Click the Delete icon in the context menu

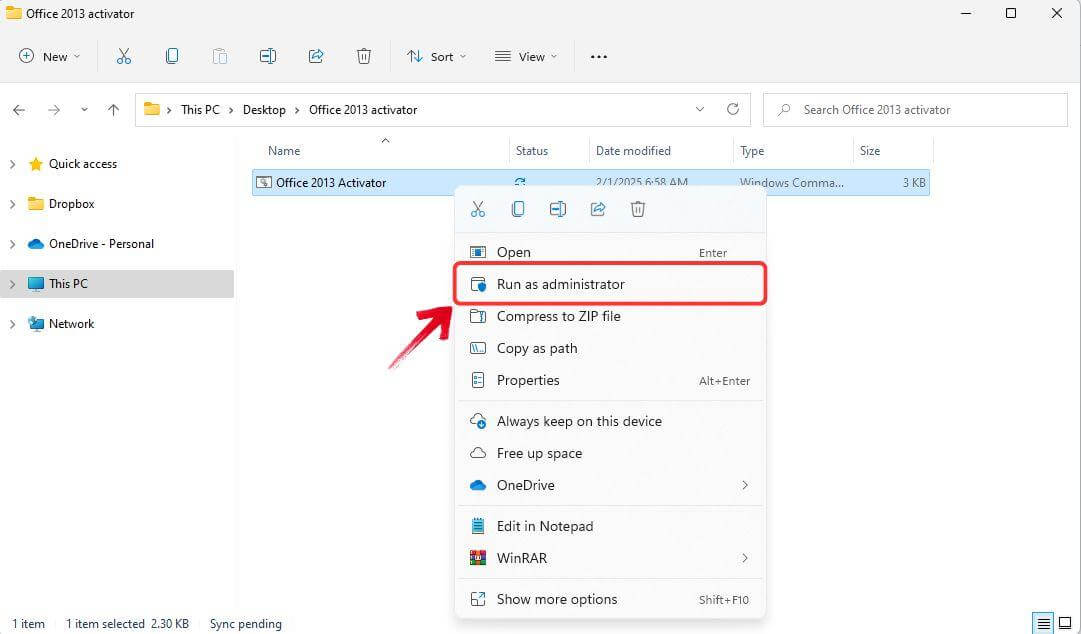[638, 209]
